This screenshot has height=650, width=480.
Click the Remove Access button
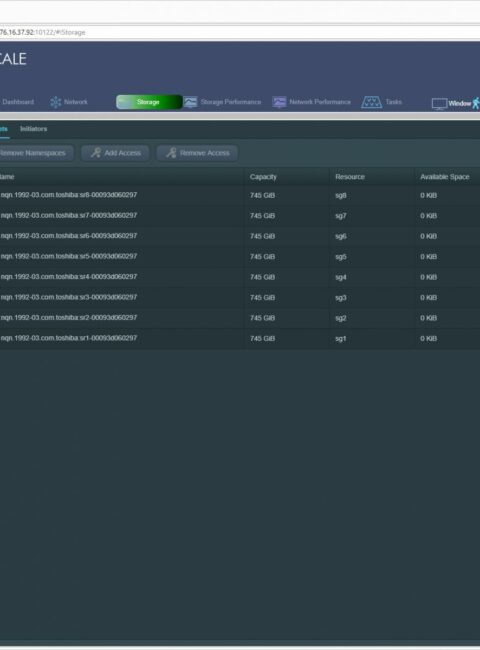pos(197,153)
